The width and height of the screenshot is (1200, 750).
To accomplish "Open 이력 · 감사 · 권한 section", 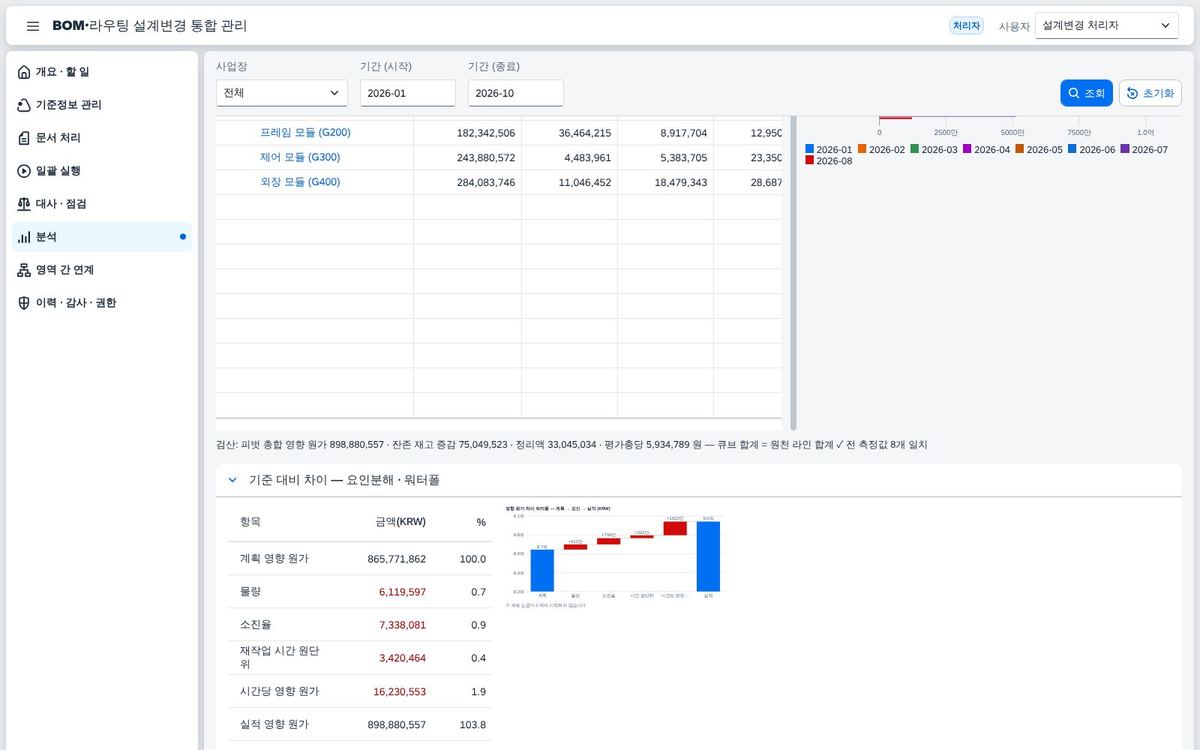I will [x=102, y=303].
